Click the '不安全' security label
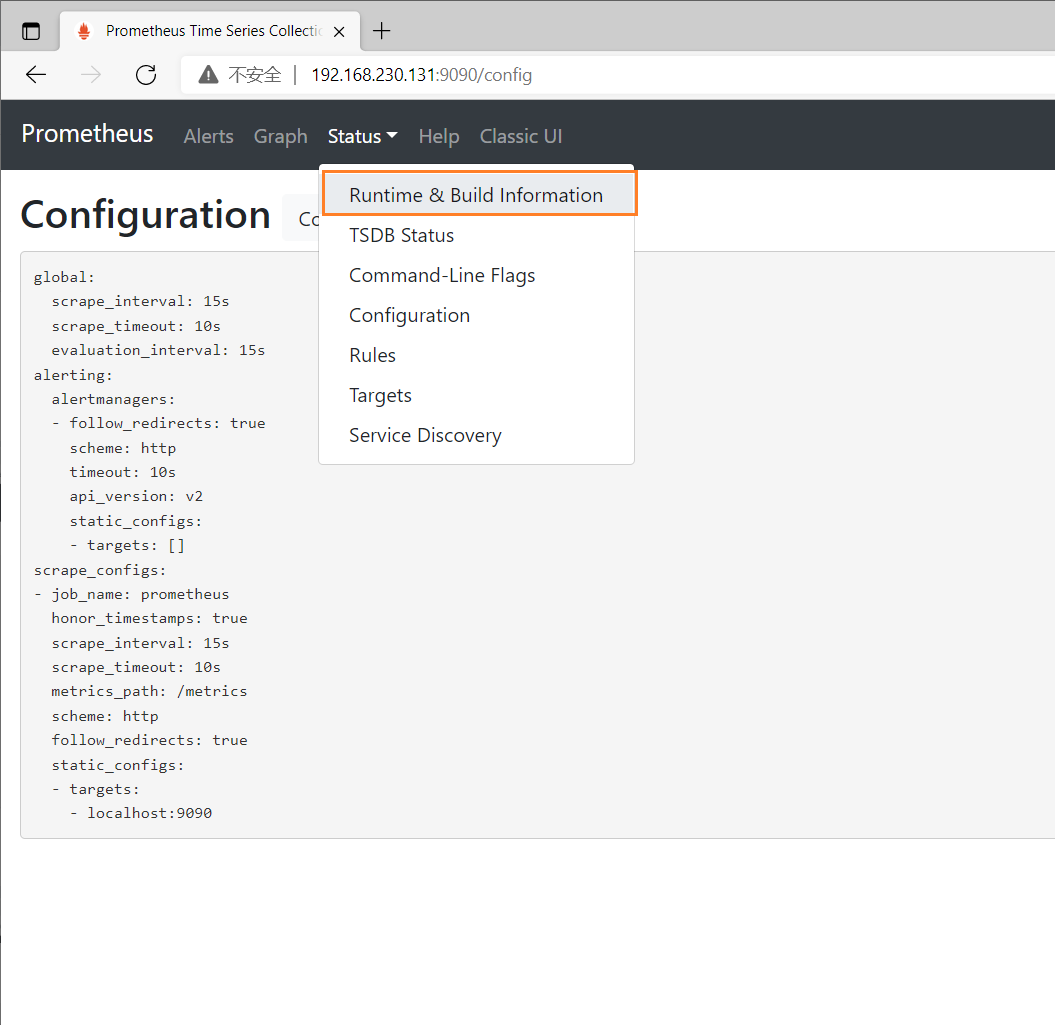Image resolution: width=1055 pixels, height=1025 pixels. [x=254, y=75]
